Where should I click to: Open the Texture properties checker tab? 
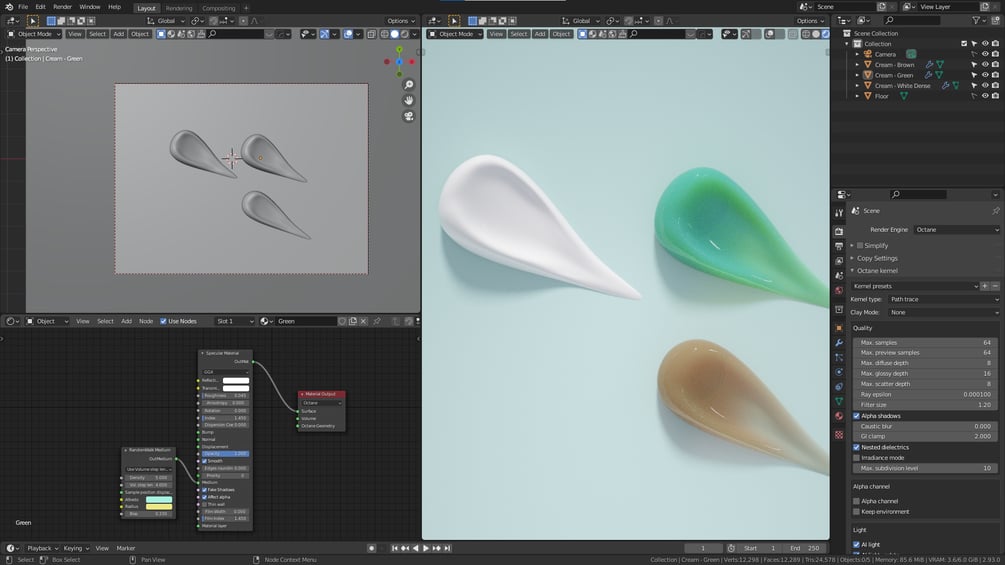(x=839, y=435)
